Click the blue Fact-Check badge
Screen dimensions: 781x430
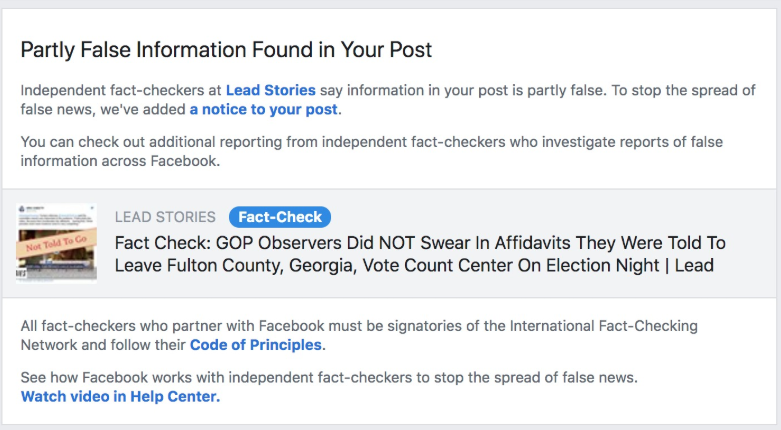(x=280, y=217)
